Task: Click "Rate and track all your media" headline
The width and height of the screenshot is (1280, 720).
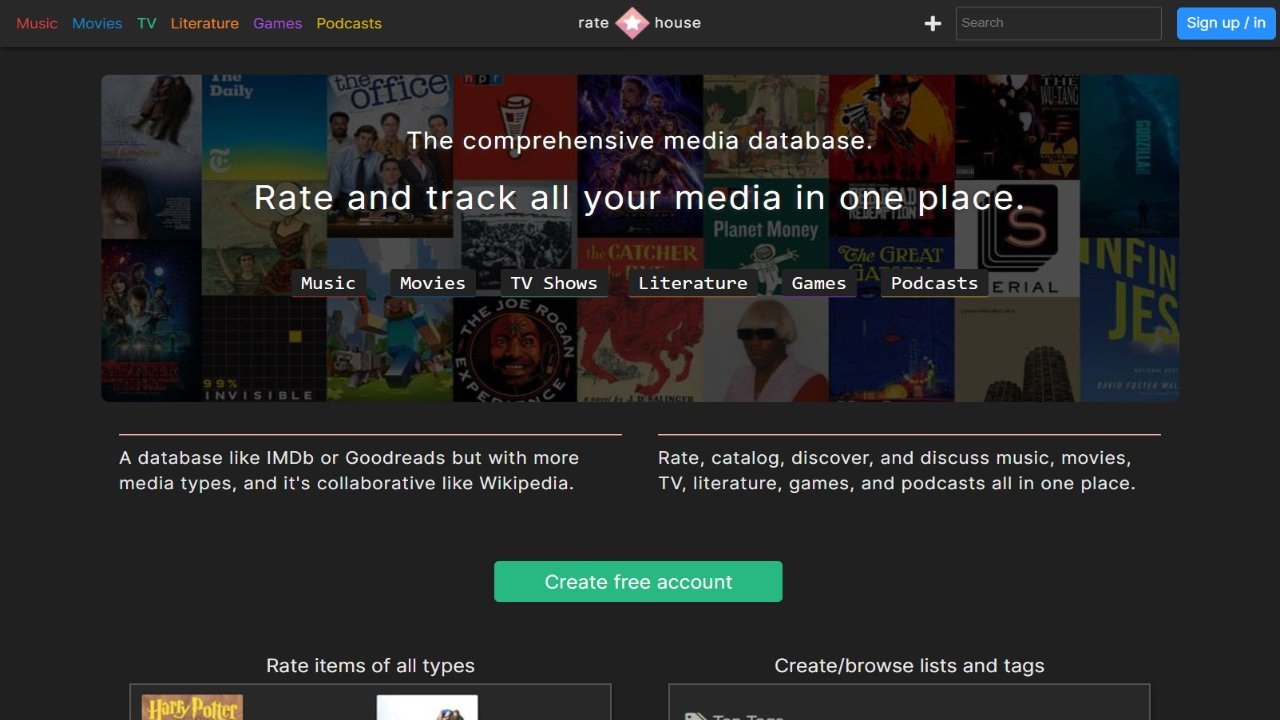Action: coord(640,197)
